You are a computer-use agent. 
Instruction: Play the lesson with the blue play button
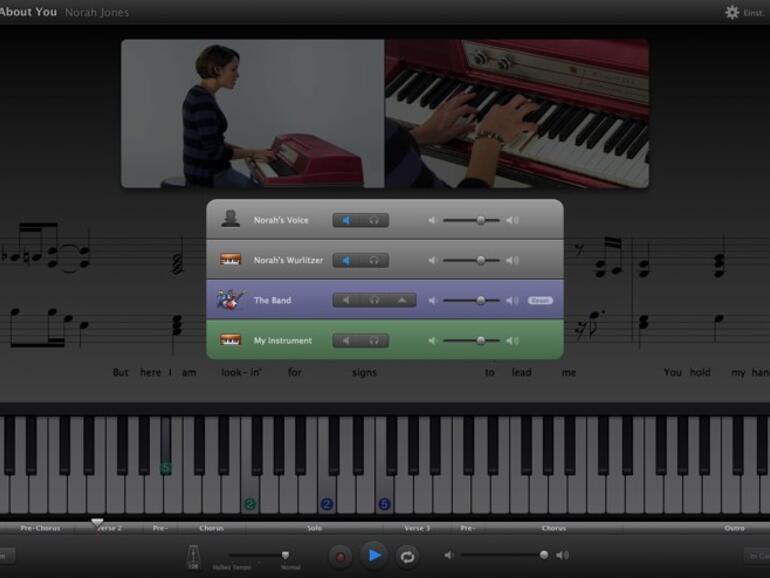374,555
